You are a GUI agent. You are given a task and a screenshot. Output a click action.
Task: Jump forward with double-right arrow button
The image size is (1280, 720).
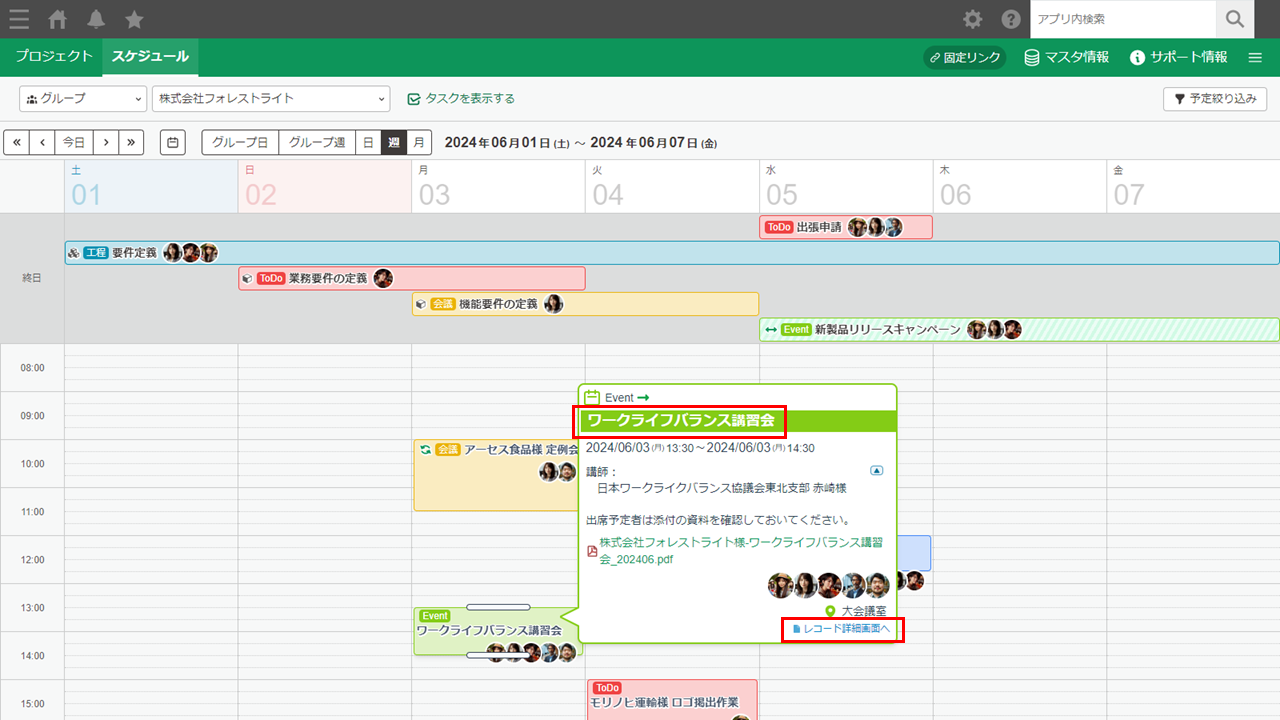[x=132, y=142]
